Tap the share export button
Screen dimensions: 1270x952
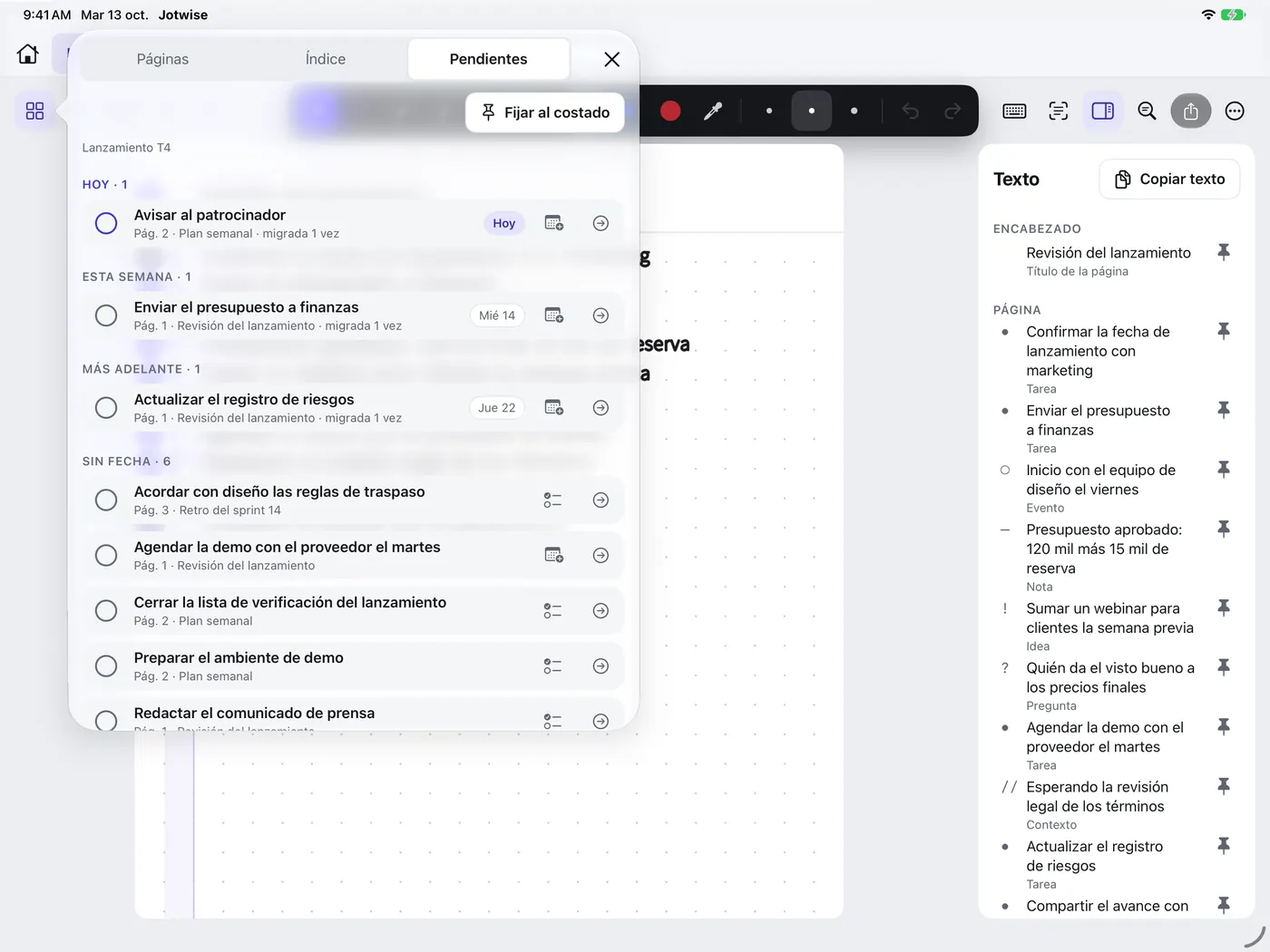click(x=1190, y=111)
